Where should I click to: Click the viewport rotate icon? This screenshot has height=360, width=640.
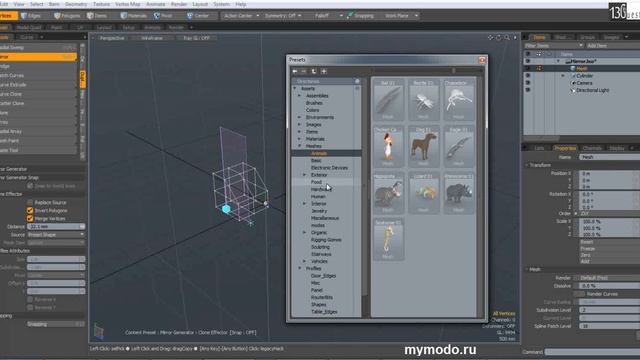pyautogui.click(x=499, y=38)
